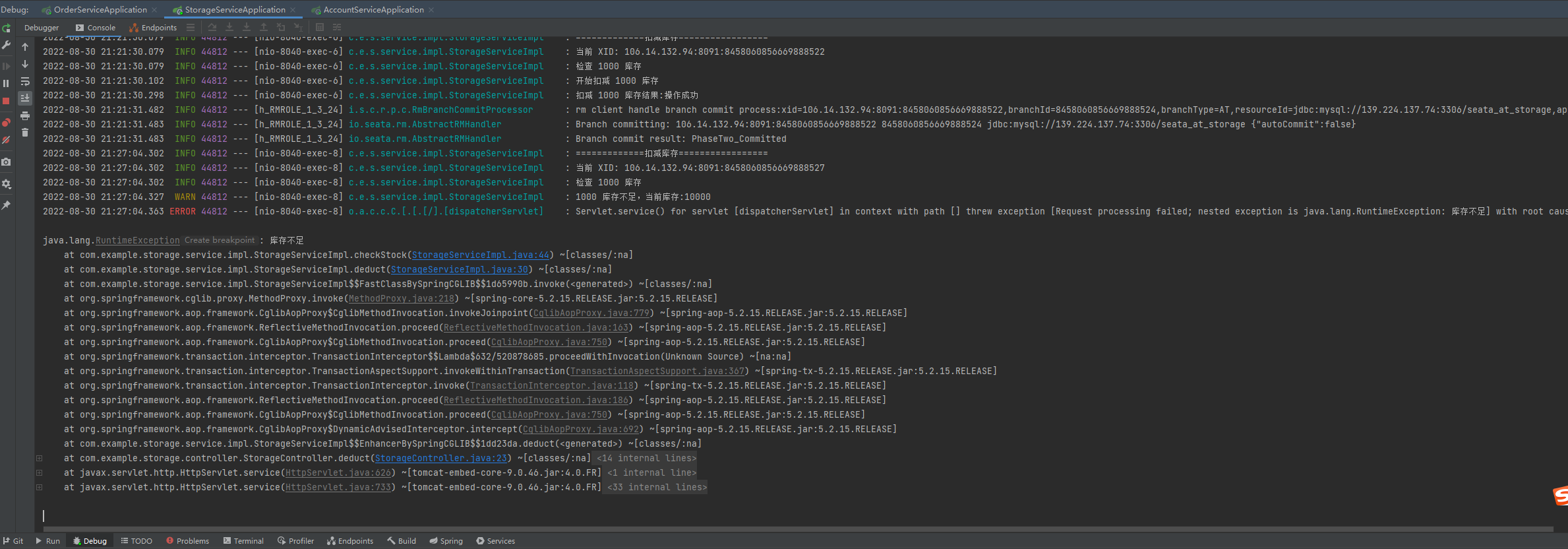
Task: Open the RuntimeException class link
Action: pyautogui.click(x=138, y=240)
